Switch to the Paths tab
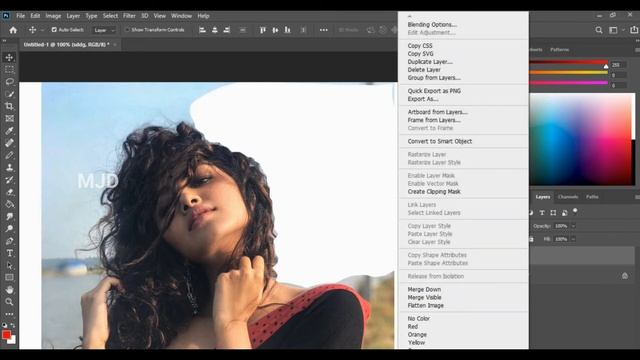The width and height of the screenshot is (640, 360). coord(592,197)
